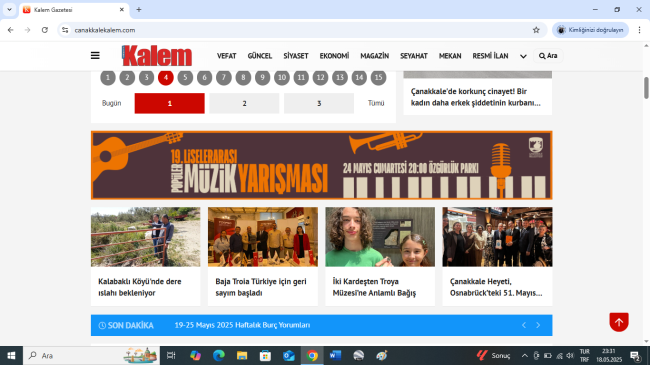This screenshot has height=365, width=650.
Task: Open the Ara search button
Action: click(x=548, y=56)
